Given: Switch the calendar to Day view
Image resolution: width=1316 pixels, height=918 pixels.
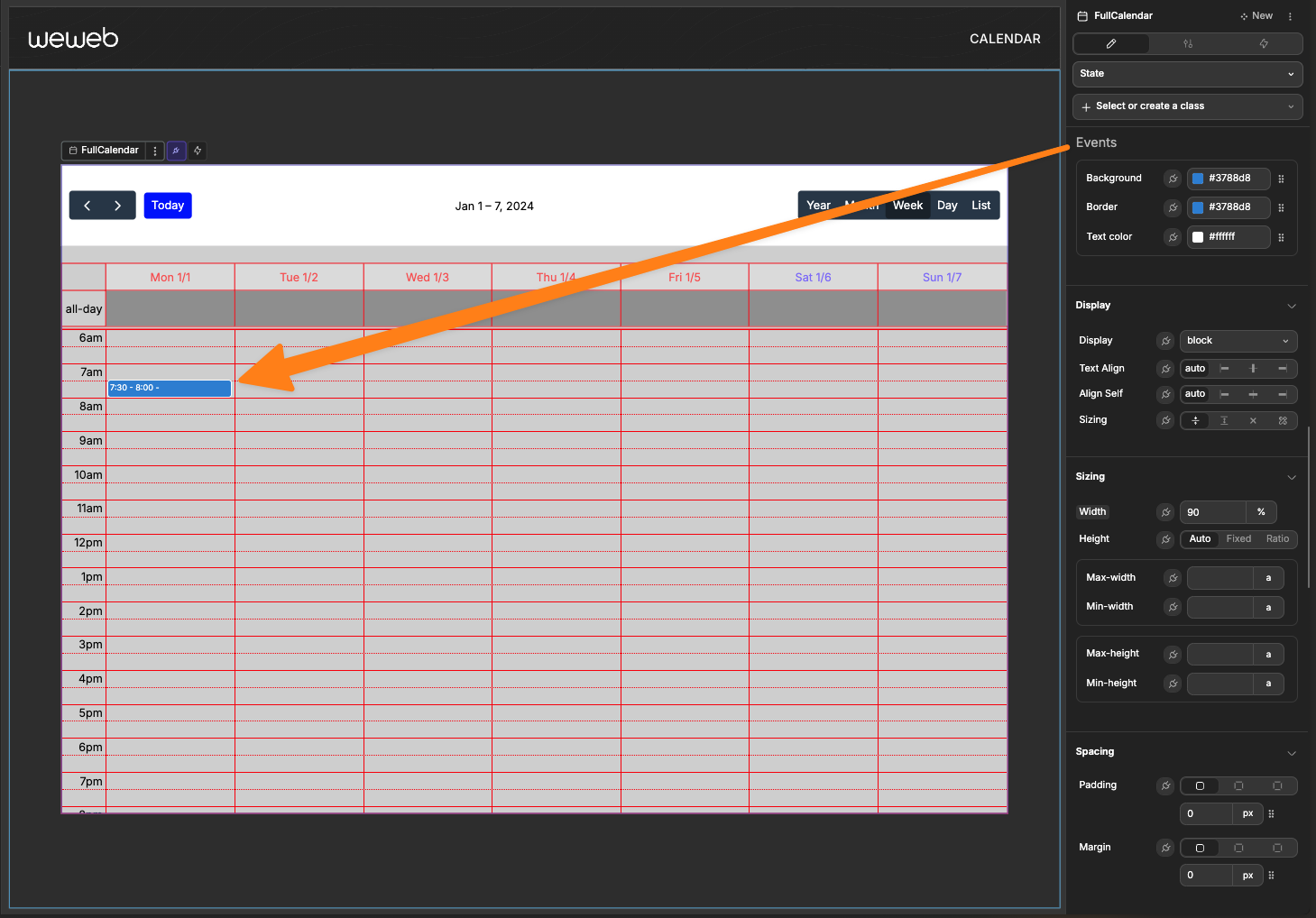Looking at the screenshot, I should (x=946, y=206).
